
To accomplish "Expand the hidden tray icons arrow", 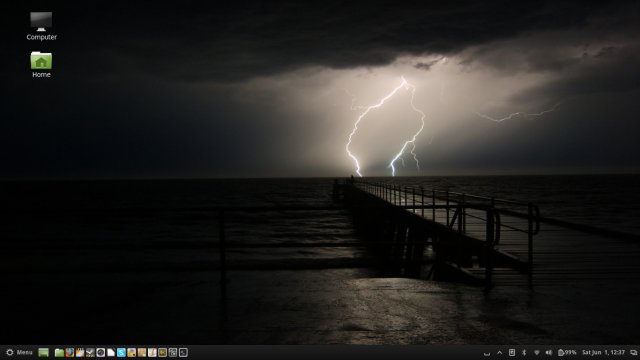I will (x=500, y=353).
